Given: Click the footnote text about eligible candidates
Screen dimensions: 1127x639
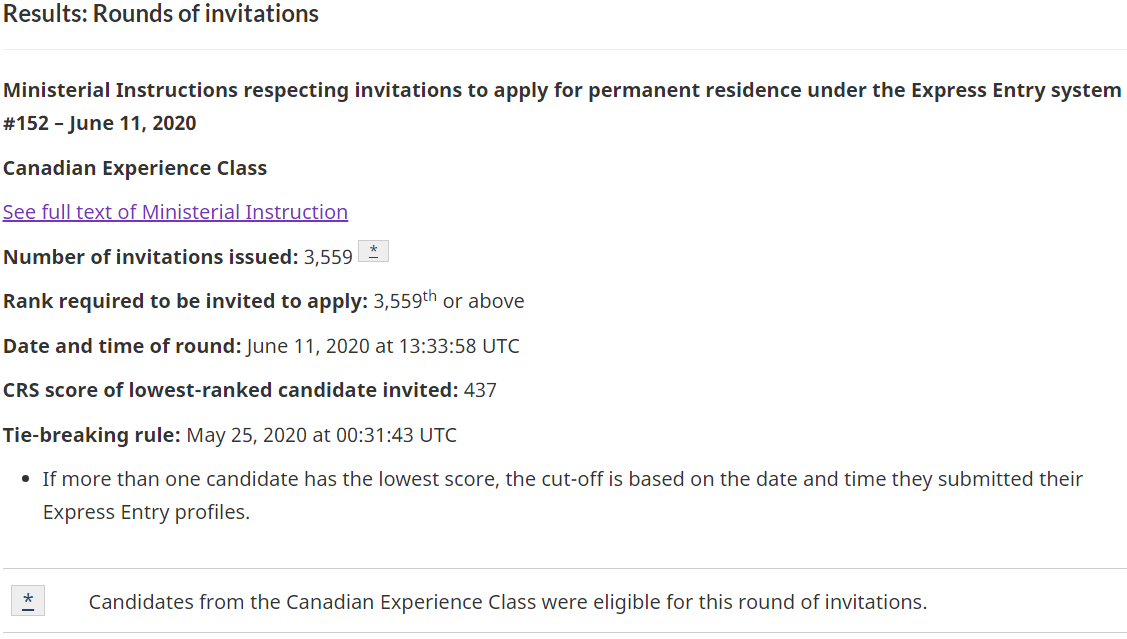Looking at the screenshot, I should 508,602.
